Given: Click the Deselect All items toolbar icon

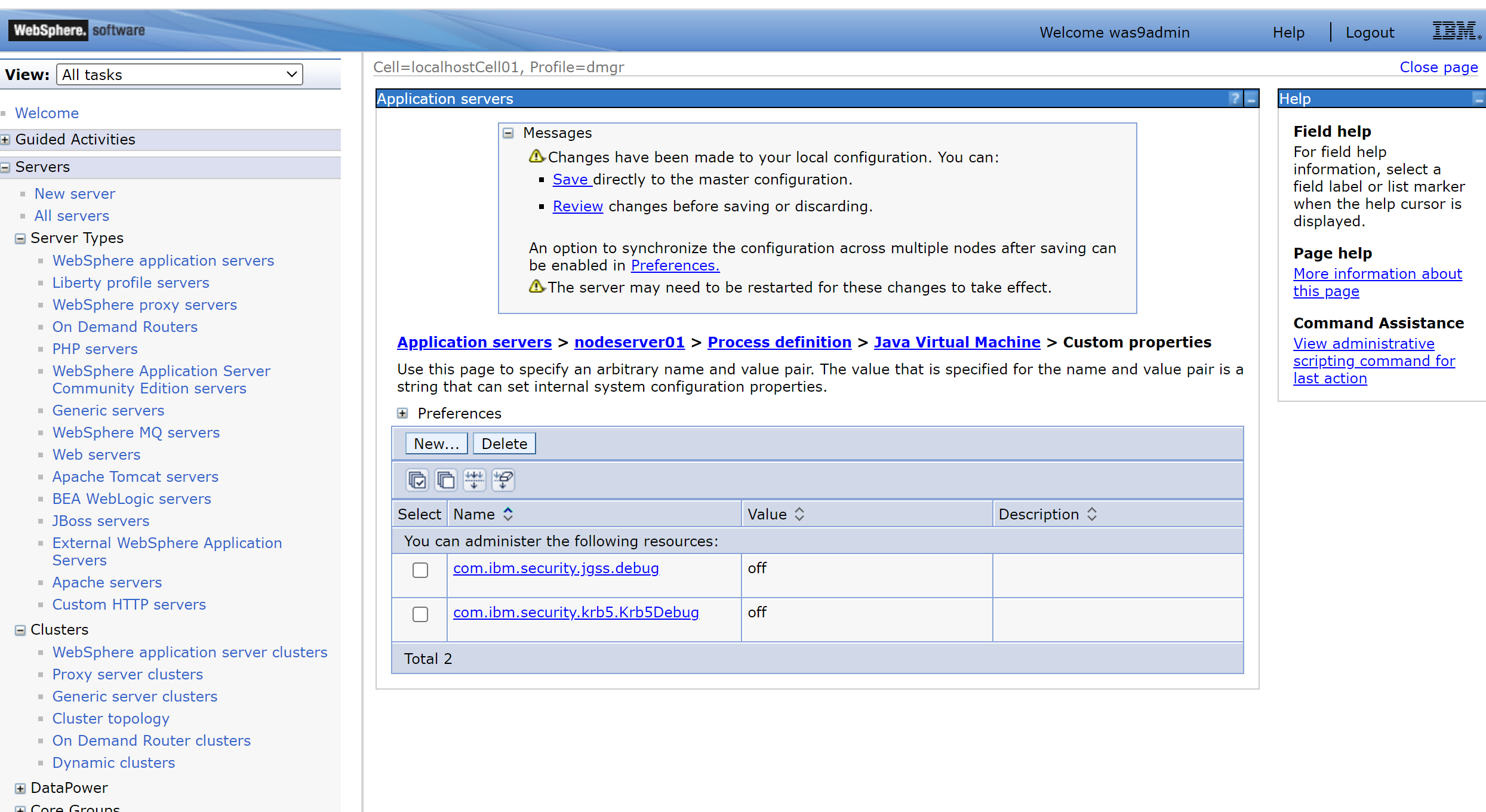Looking at the screenshot, I should pyautogui.click(x=445, y=479).
